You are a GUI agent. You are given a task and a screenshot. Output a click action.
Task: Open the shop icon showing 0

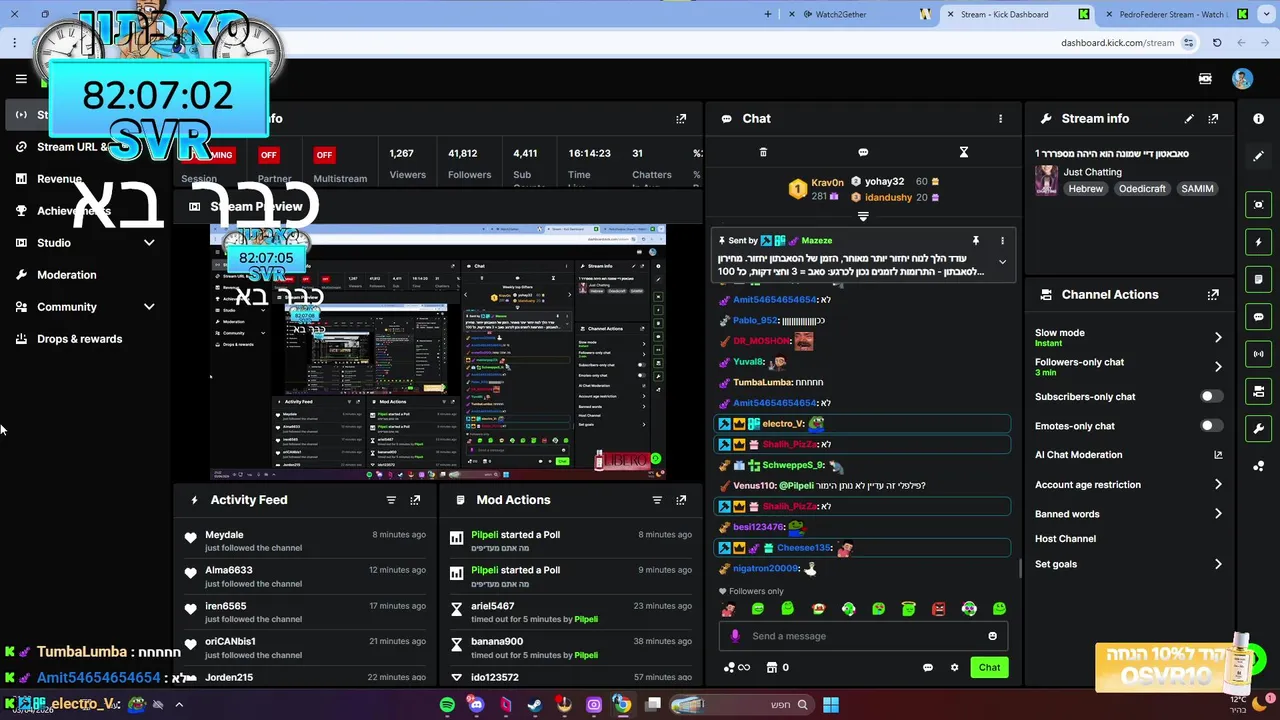coord(777,667)
